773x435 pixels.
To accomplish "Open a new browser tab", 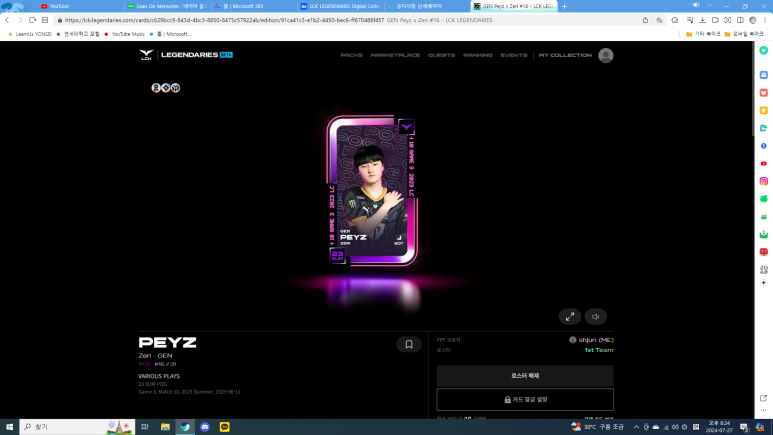I will tap(564, 6).
